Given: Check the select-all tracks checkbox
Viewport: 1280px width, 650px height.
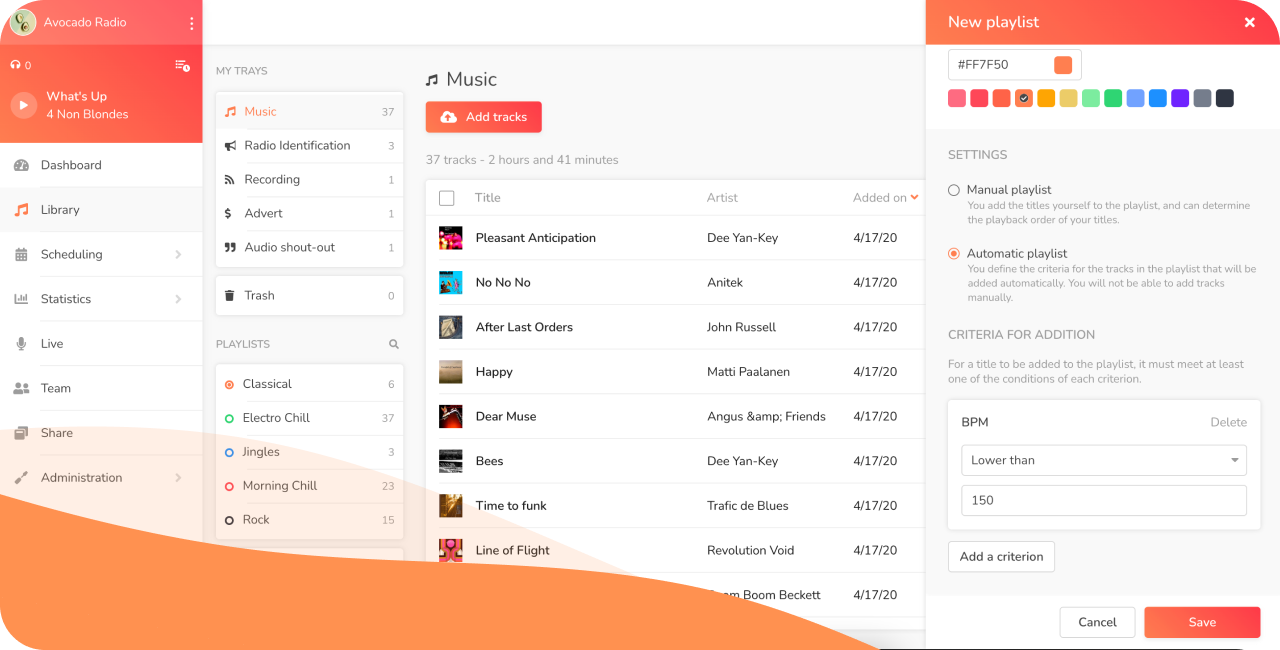Looking at the screenshot, I should click(447, 198).
